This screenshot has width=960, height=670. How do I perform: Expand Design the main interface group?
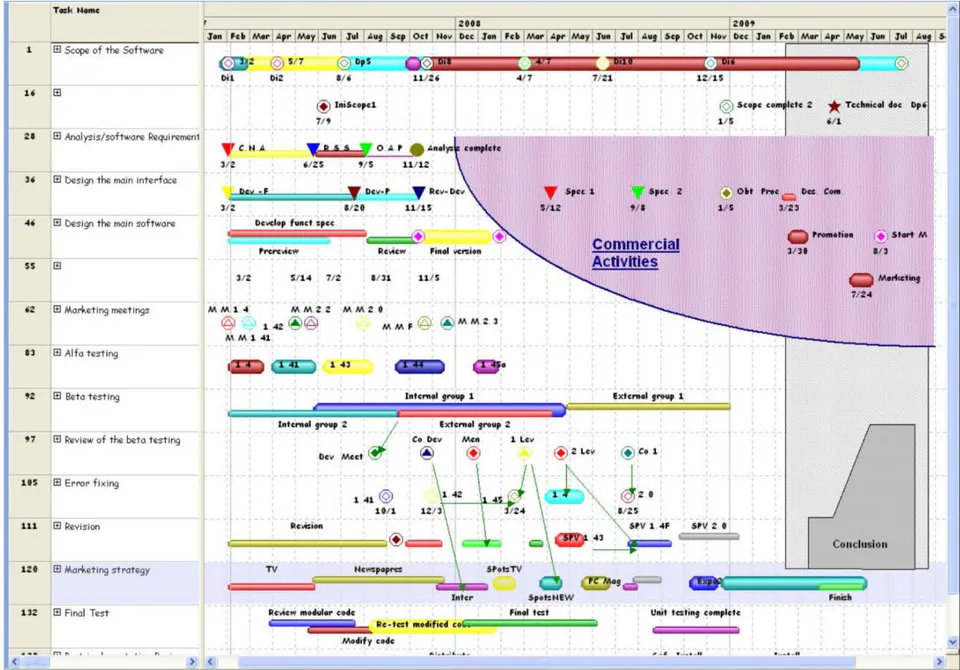coord(57,179)
